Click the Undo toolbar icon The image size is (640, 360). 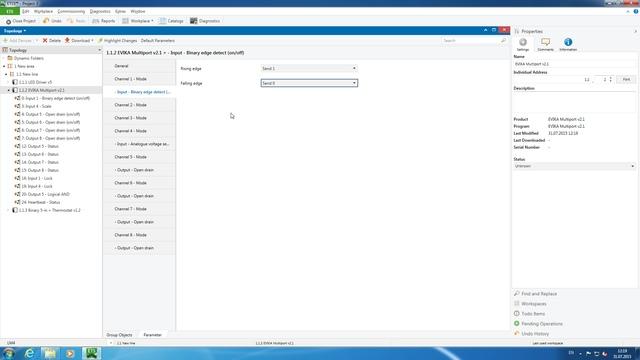pos(46,21)
